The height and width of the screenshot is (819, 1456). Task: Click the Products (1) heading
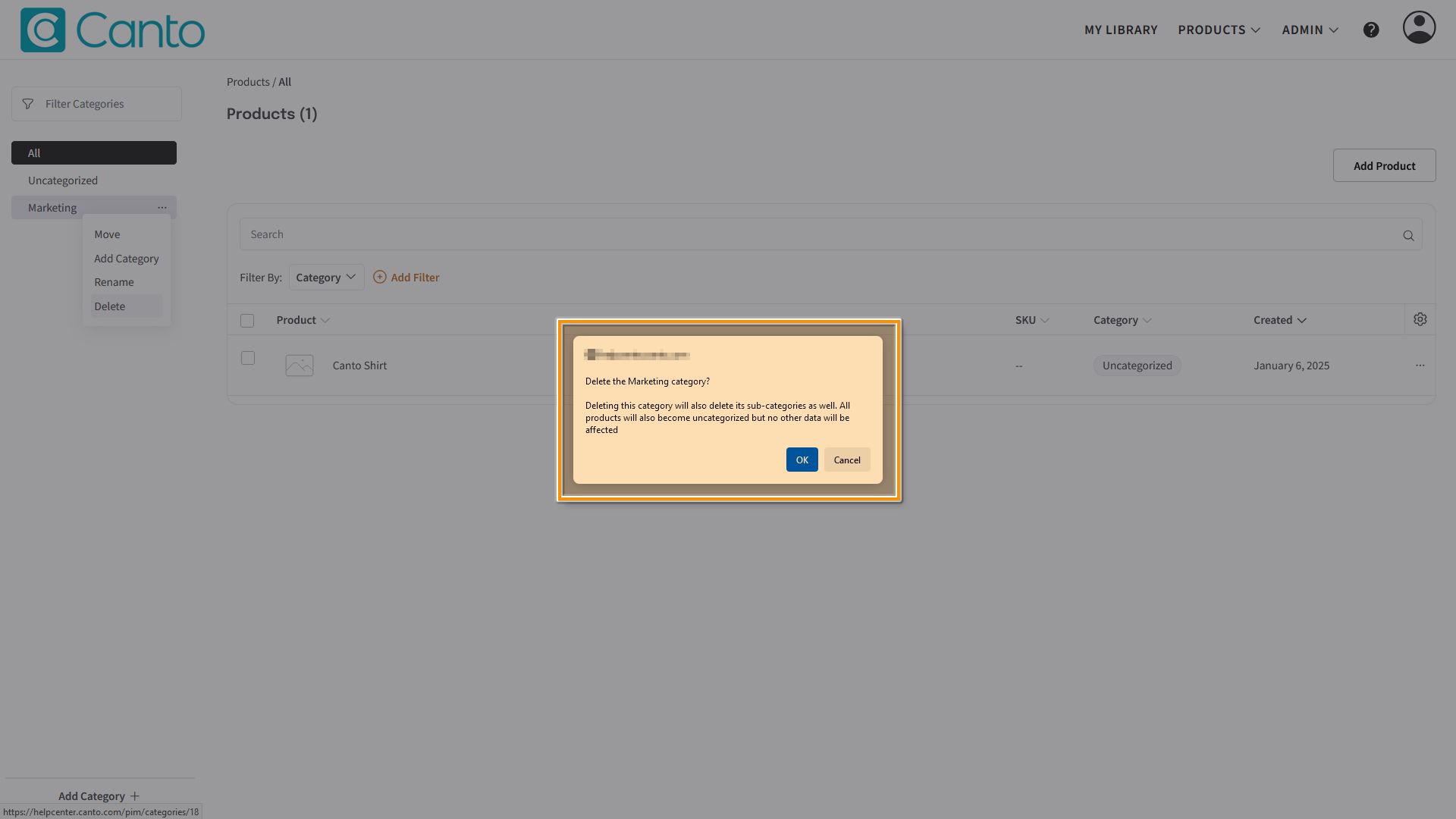coord(272,114)
